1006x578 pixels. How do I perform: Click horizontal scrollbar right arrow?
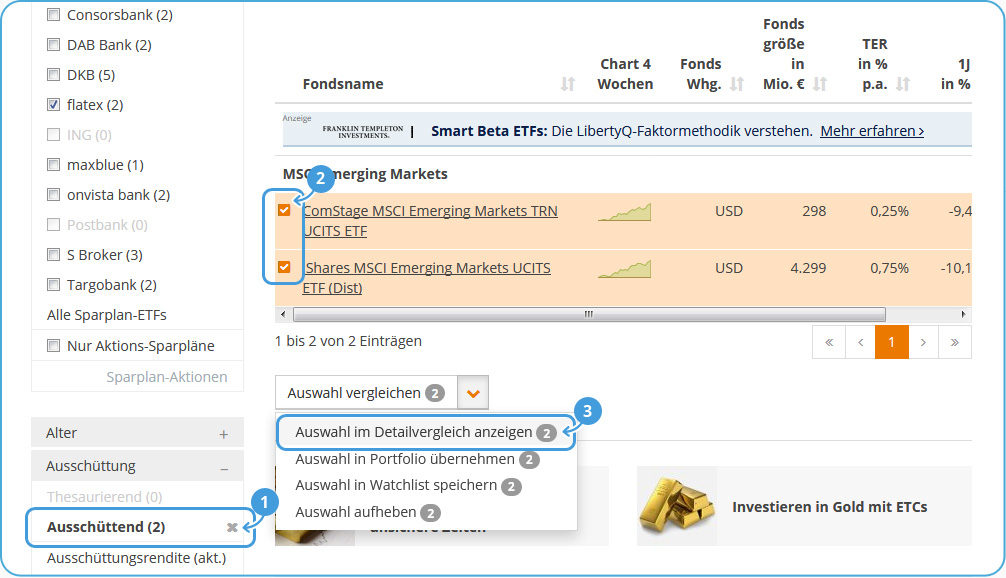pyautogui.click(x=963, y=314)
